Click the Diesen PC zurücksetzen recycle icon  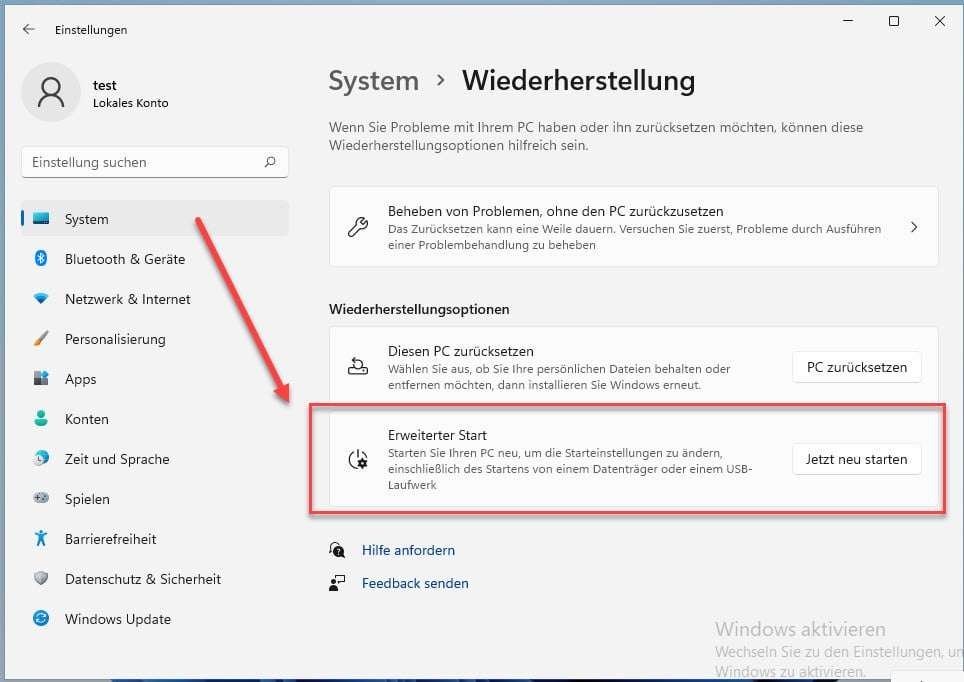point(357,368)
